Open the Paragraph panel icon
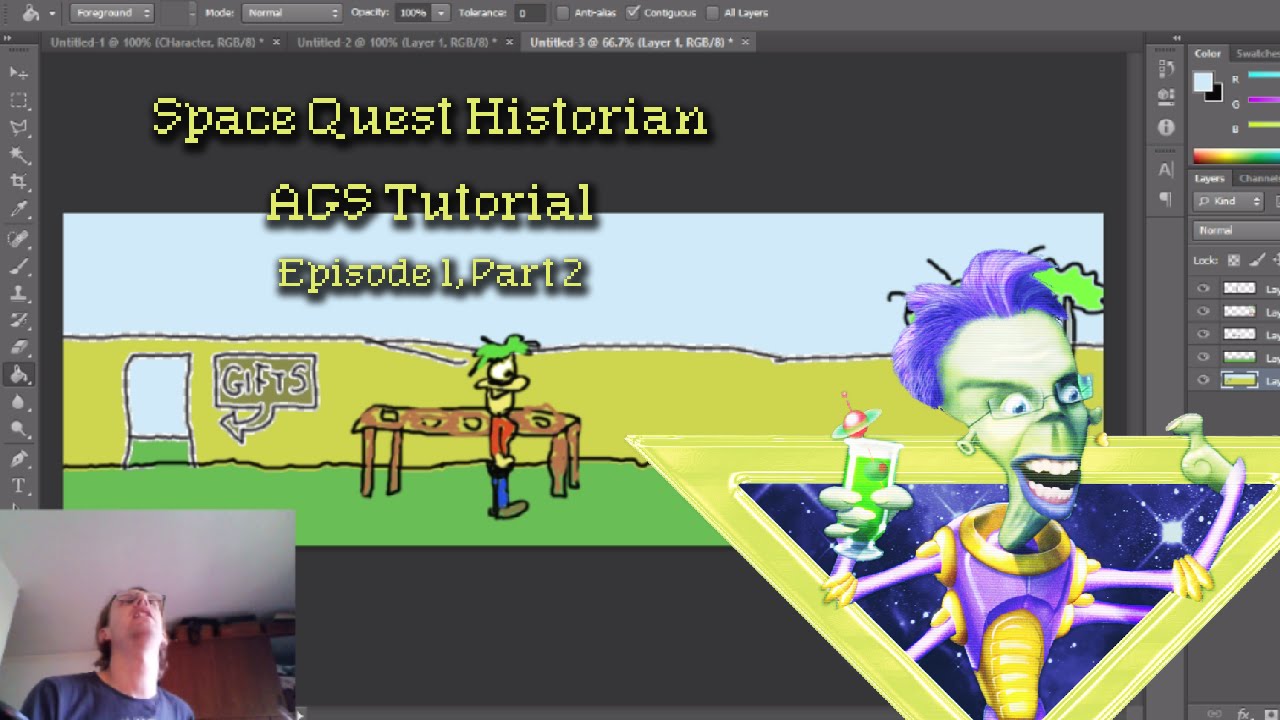 pyautogui.click(x=1166, y=199)
